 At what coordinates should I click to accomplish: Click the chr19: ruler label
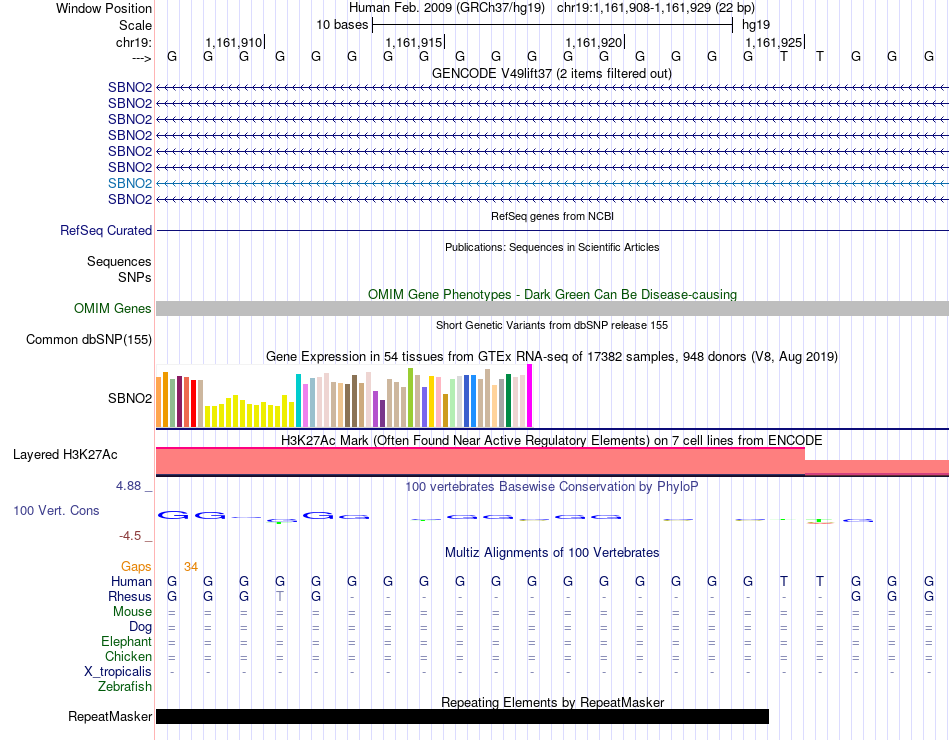[x=134, y=42]
